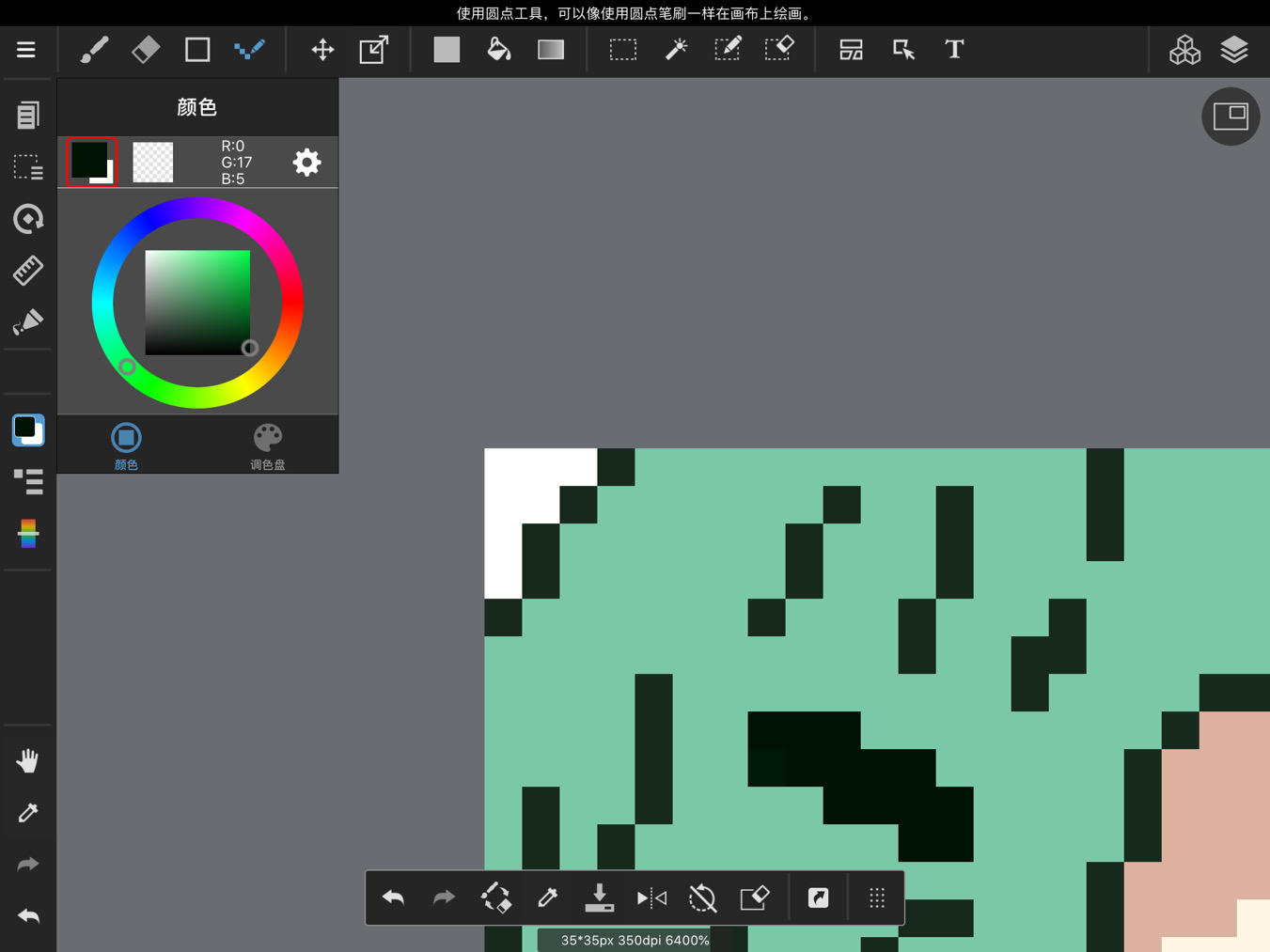Toggle the canvas navigator view button
The width and height of the screenshot is (1270, 952).
click(1230, 117)
